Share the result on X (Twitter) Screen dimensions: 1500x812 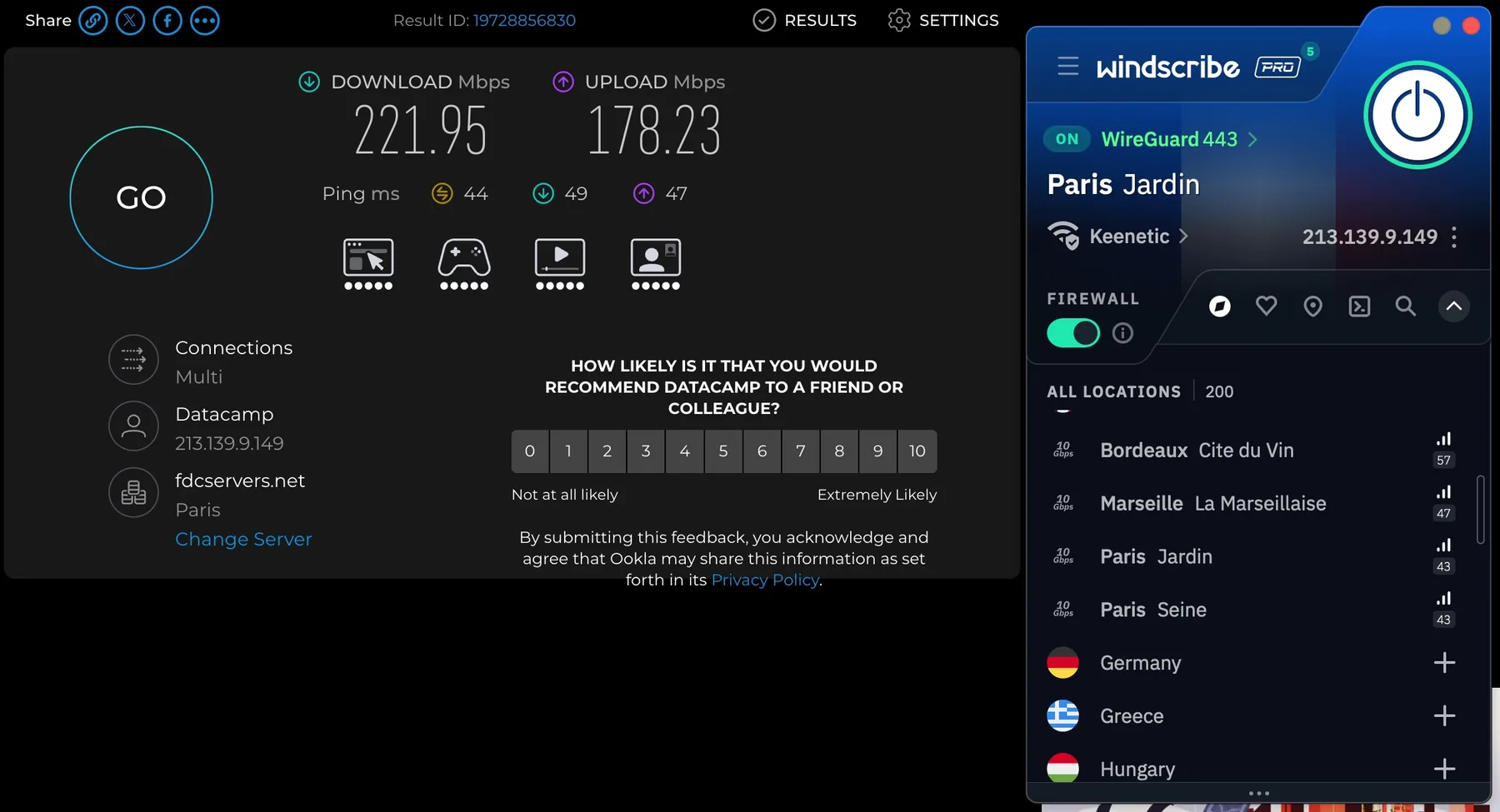[x=130, y=21]
